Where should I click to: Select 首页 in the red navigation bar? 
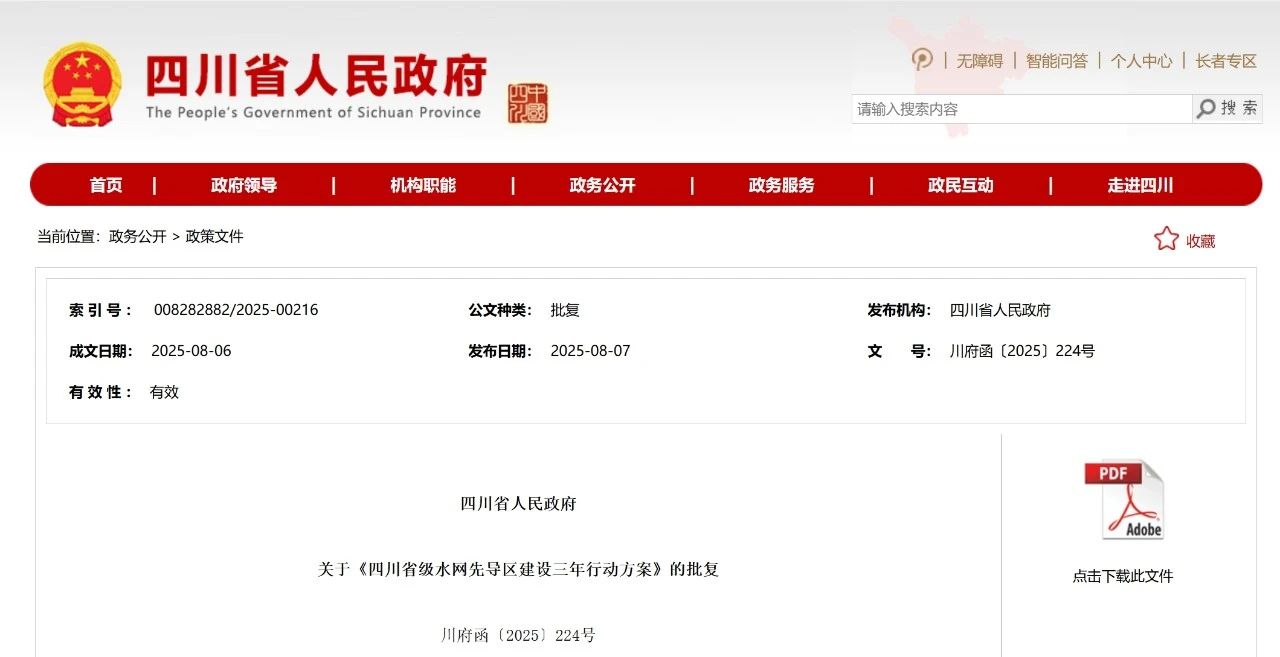point(106,185)
